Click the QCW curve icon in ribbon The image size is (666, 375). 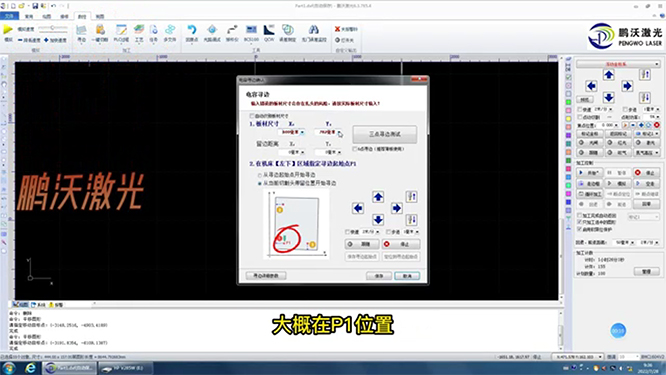[x=269, y=30]
